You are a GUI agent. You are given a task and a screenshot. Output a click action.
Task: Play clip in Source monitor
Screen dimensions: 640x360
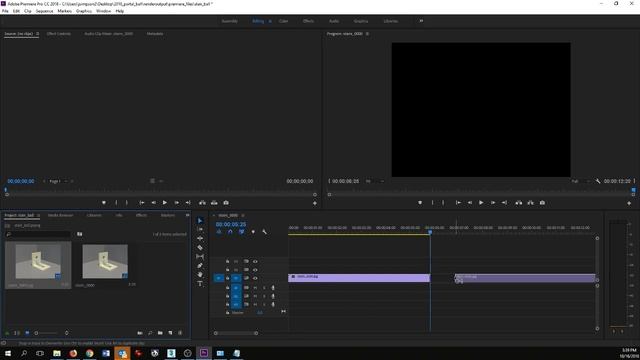(x=164, y=203)
